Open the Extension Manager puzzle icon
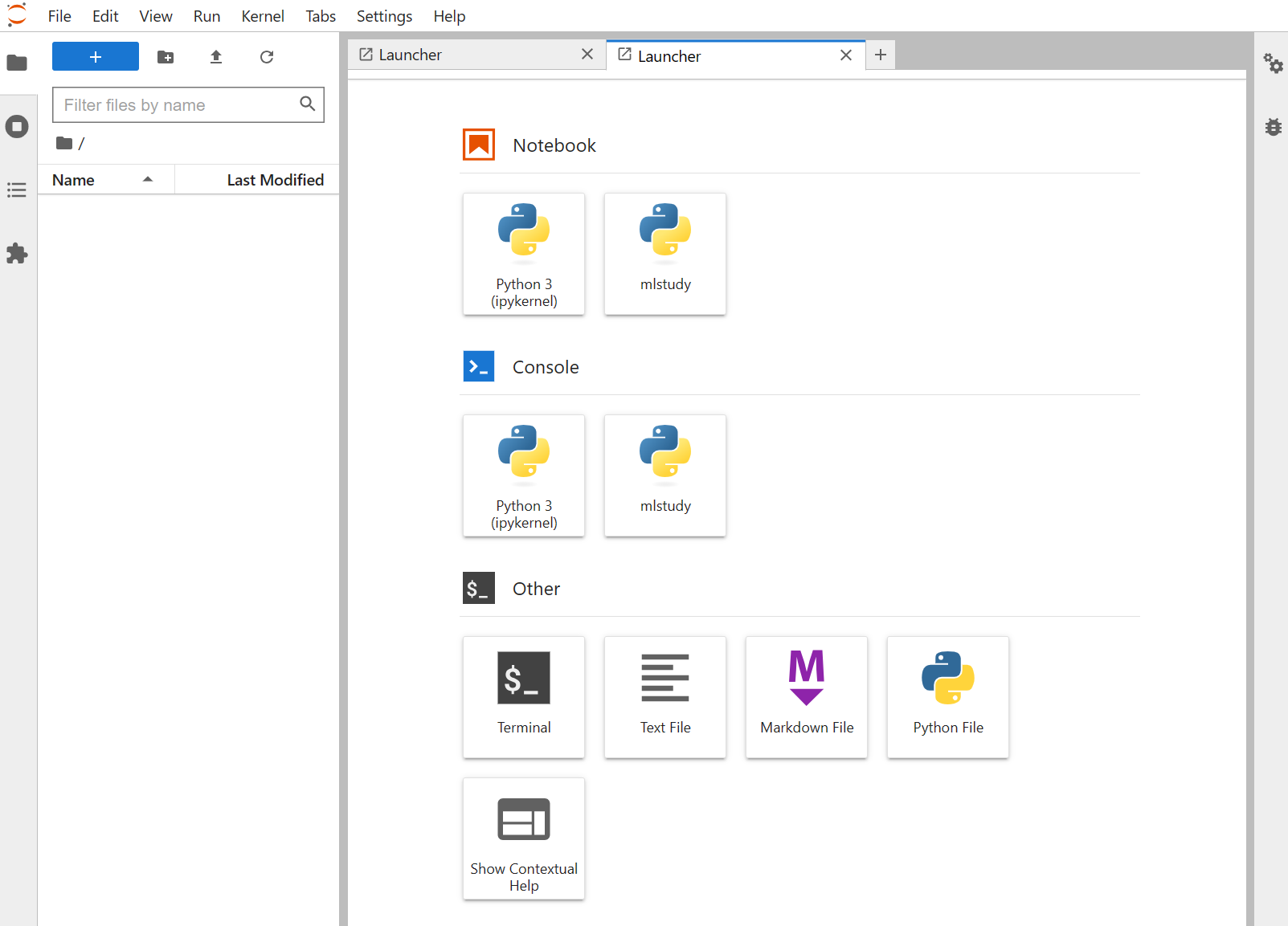The image size is (1288, 926). pyautogui.click(x=17, y=254)
